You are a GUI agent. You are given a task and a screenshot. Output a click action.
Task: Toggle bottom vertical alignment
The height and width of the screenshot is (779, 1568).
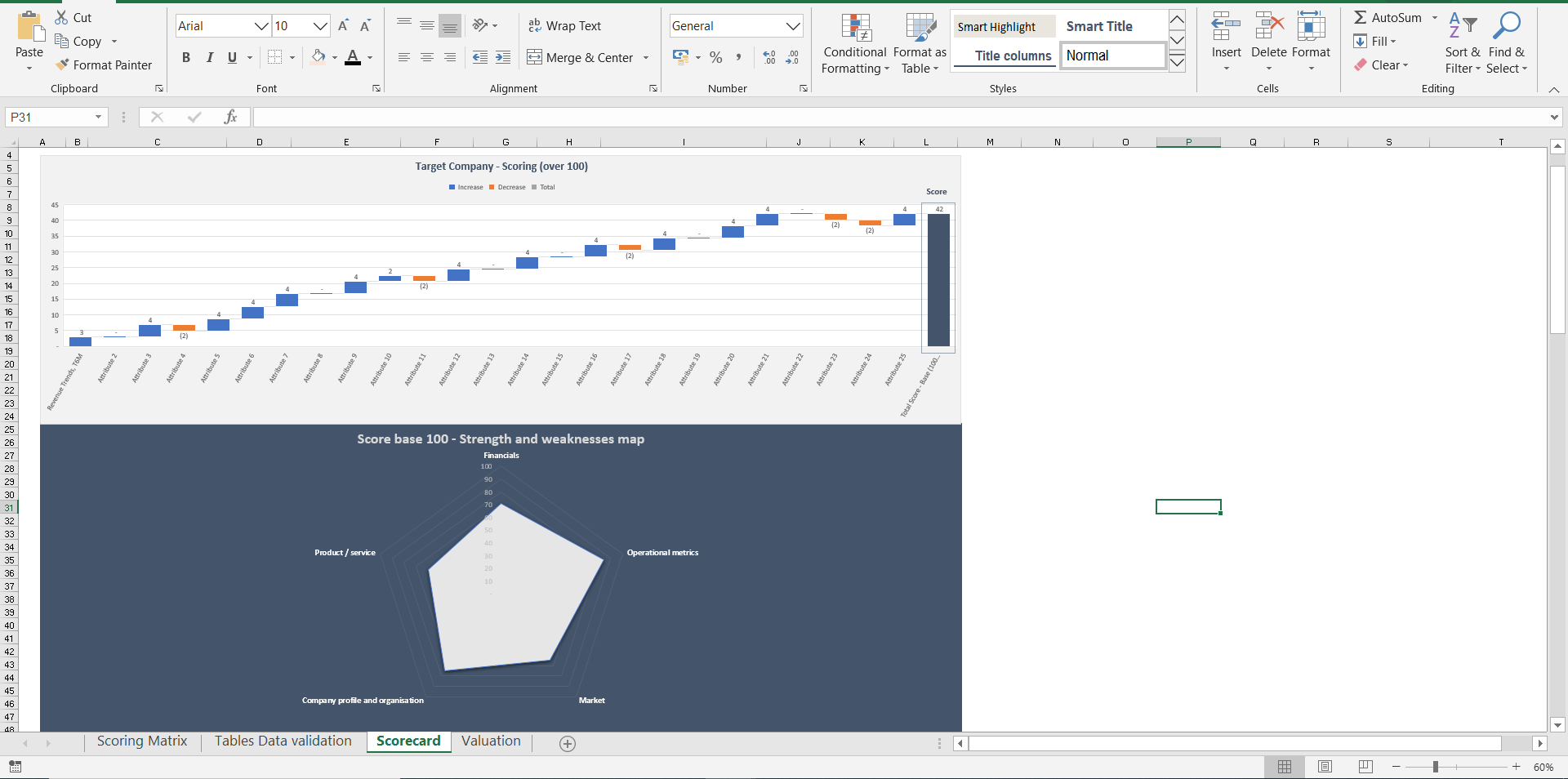click(x=450, y=25)
